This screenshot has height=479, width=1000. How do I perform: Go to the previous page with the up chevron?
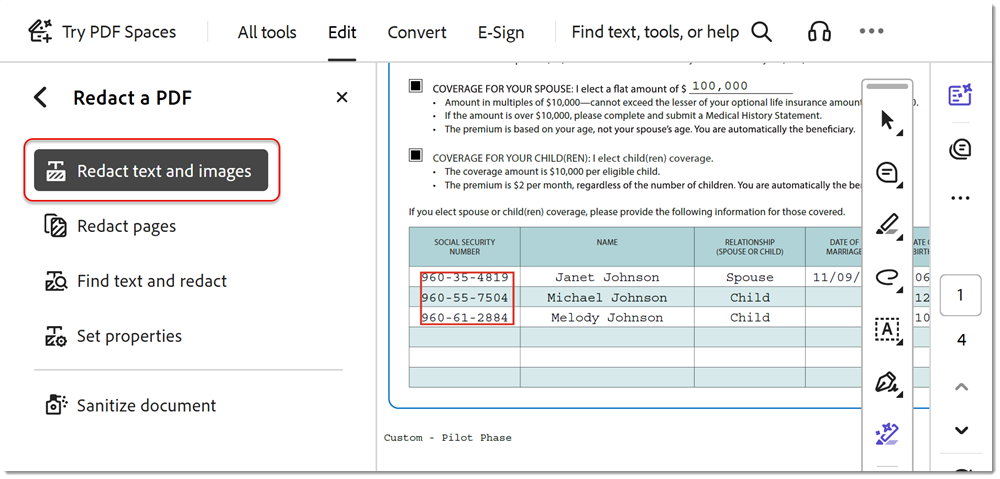961,387
